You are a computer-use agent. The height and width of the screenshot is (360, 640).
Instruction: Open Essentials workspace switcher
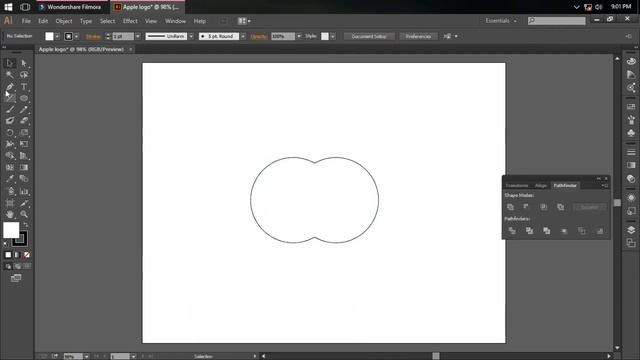pos(501,21)
